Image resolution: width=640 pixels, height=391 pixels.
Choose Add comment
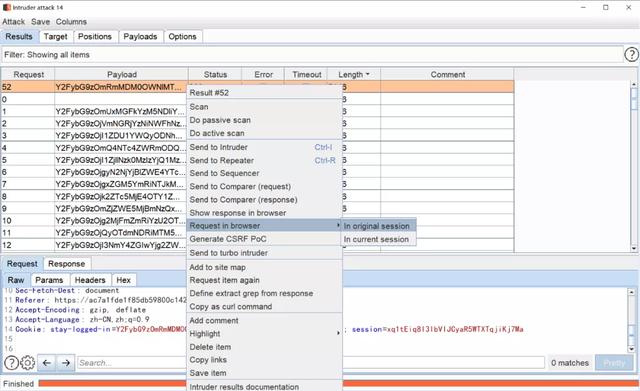click(x=264, y=320)
